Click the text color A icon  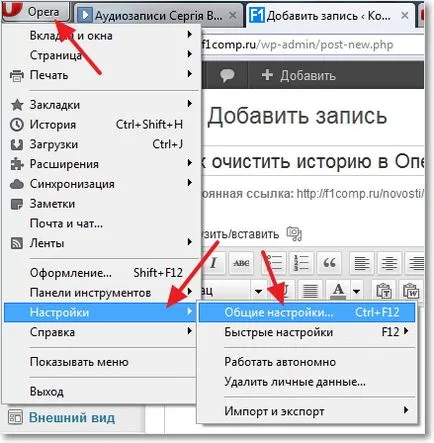(338, 291)
